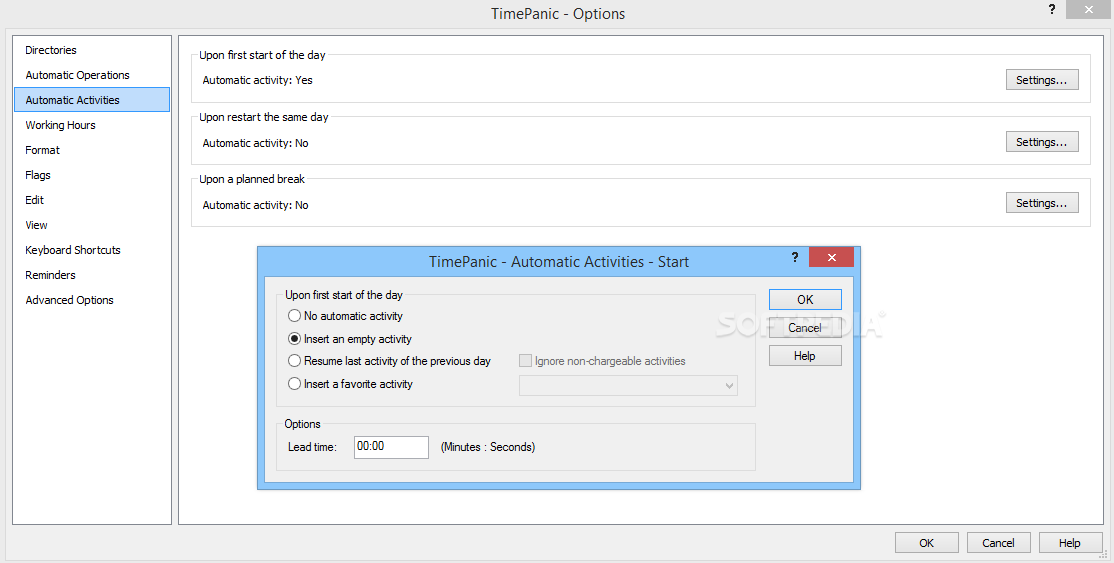Click the 'Upon a planned break' heading

252,179
